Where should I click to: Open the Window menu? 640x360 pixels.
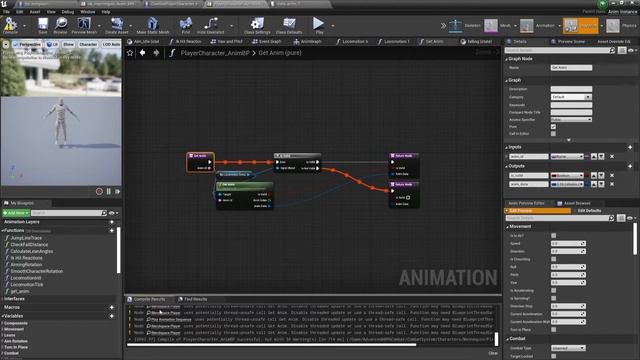[87, 12]
